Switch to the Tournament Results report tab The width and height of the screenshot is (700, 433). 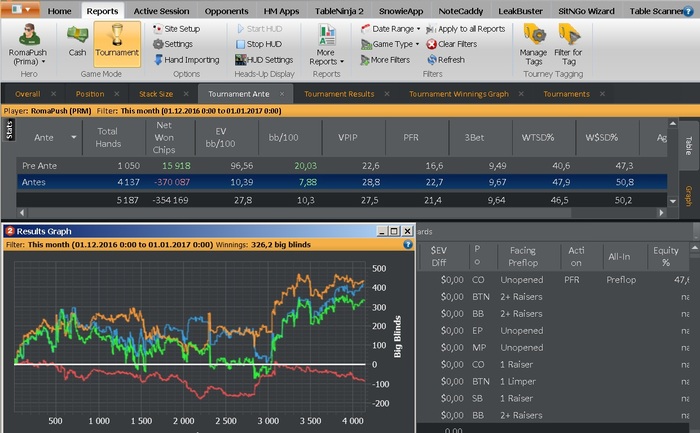[339, 94]
